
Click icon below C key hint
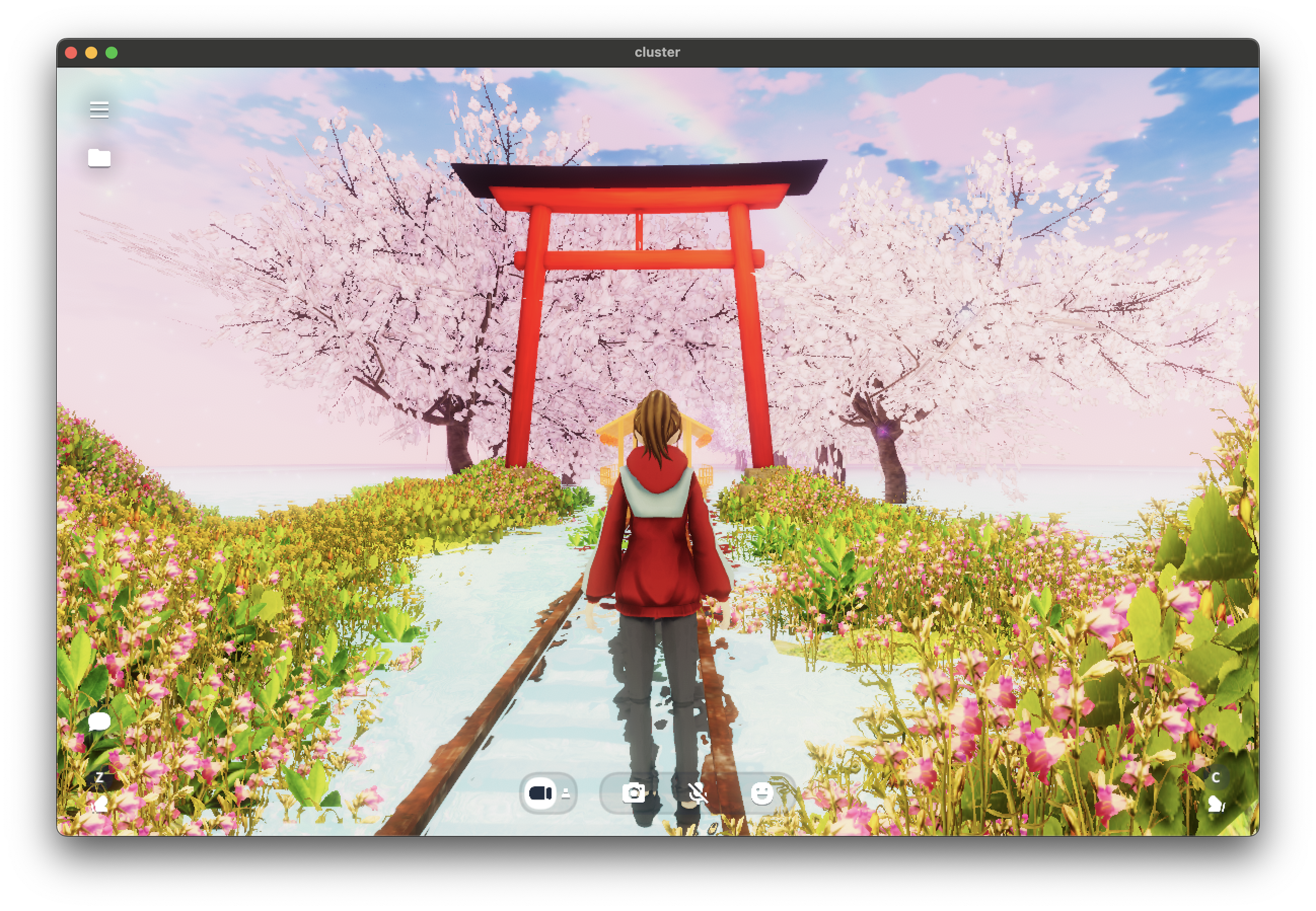point(1216,805)
